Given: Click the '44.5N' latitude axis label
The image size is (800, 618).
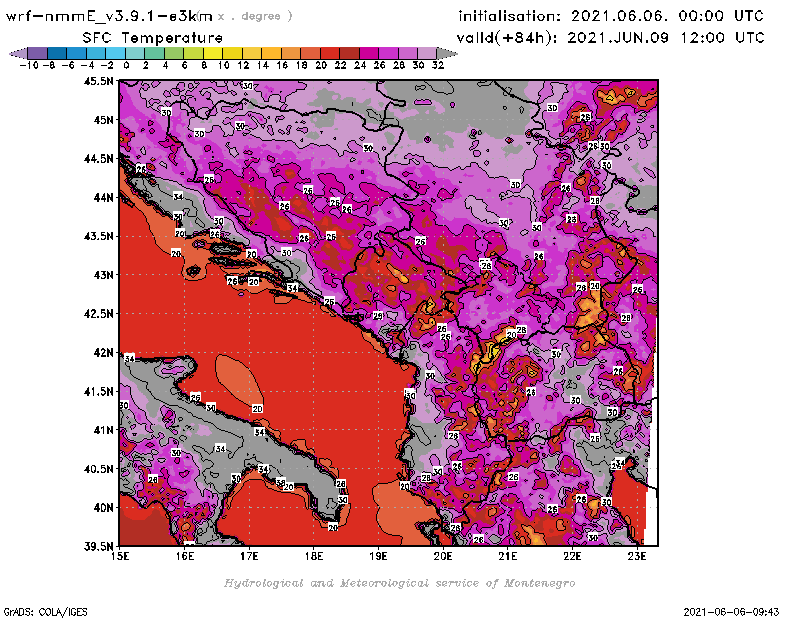Looking at the screenshot, I should (x=98, y=159).
